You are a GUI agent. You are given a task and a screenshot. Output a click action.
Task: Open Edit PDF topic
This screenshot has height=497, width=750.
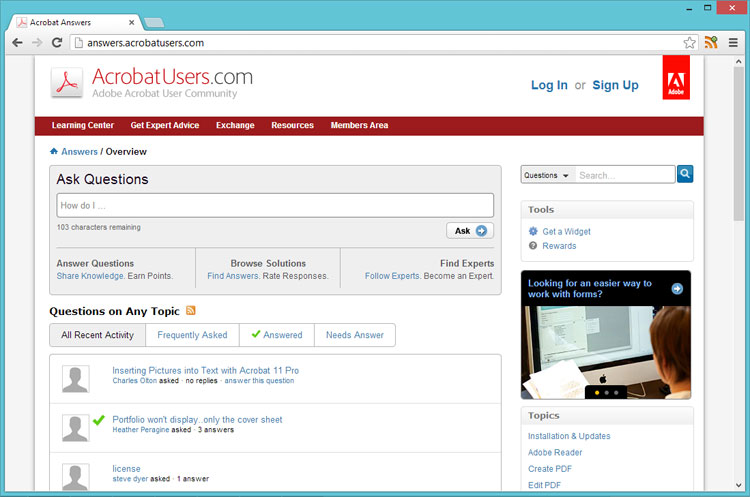click(x=544, y=485)
